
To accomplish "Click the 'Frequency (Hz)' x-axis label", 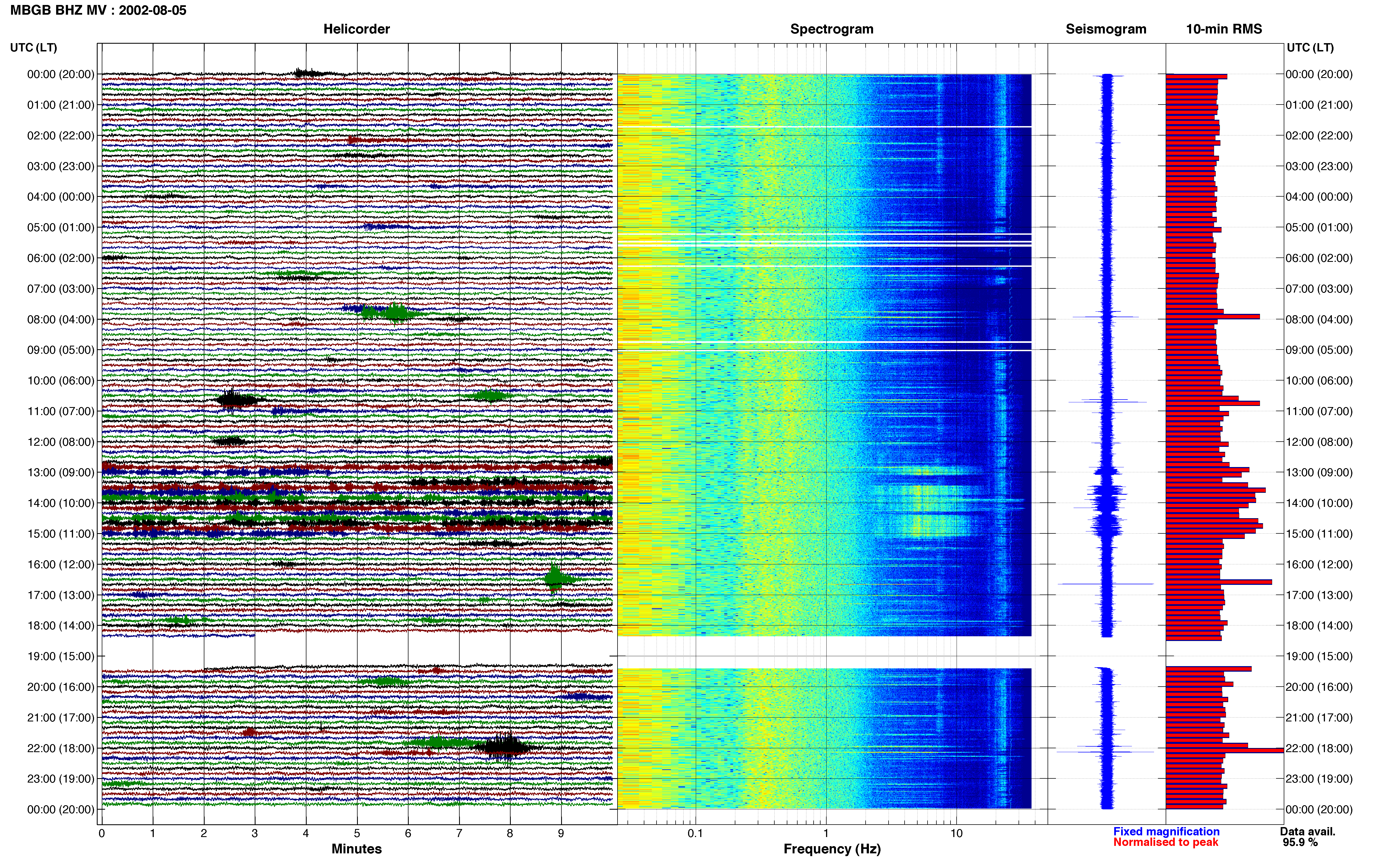I will (832, 849).
